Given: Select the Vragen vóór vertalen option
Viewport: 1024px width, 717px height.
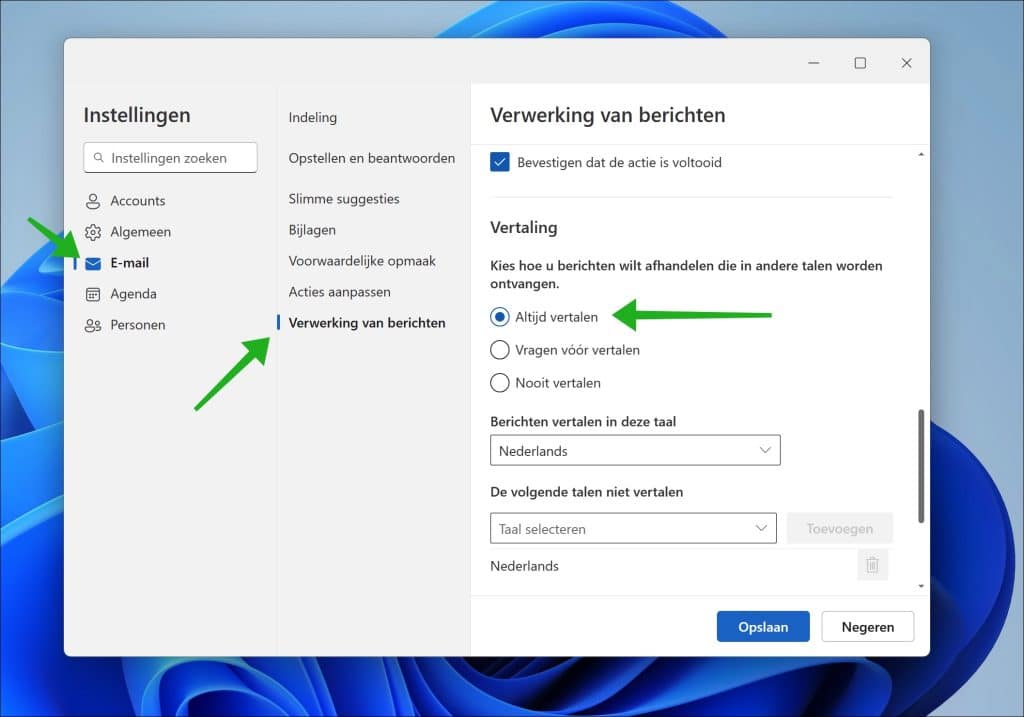Looking at the screenshot, I should point(500,350).
